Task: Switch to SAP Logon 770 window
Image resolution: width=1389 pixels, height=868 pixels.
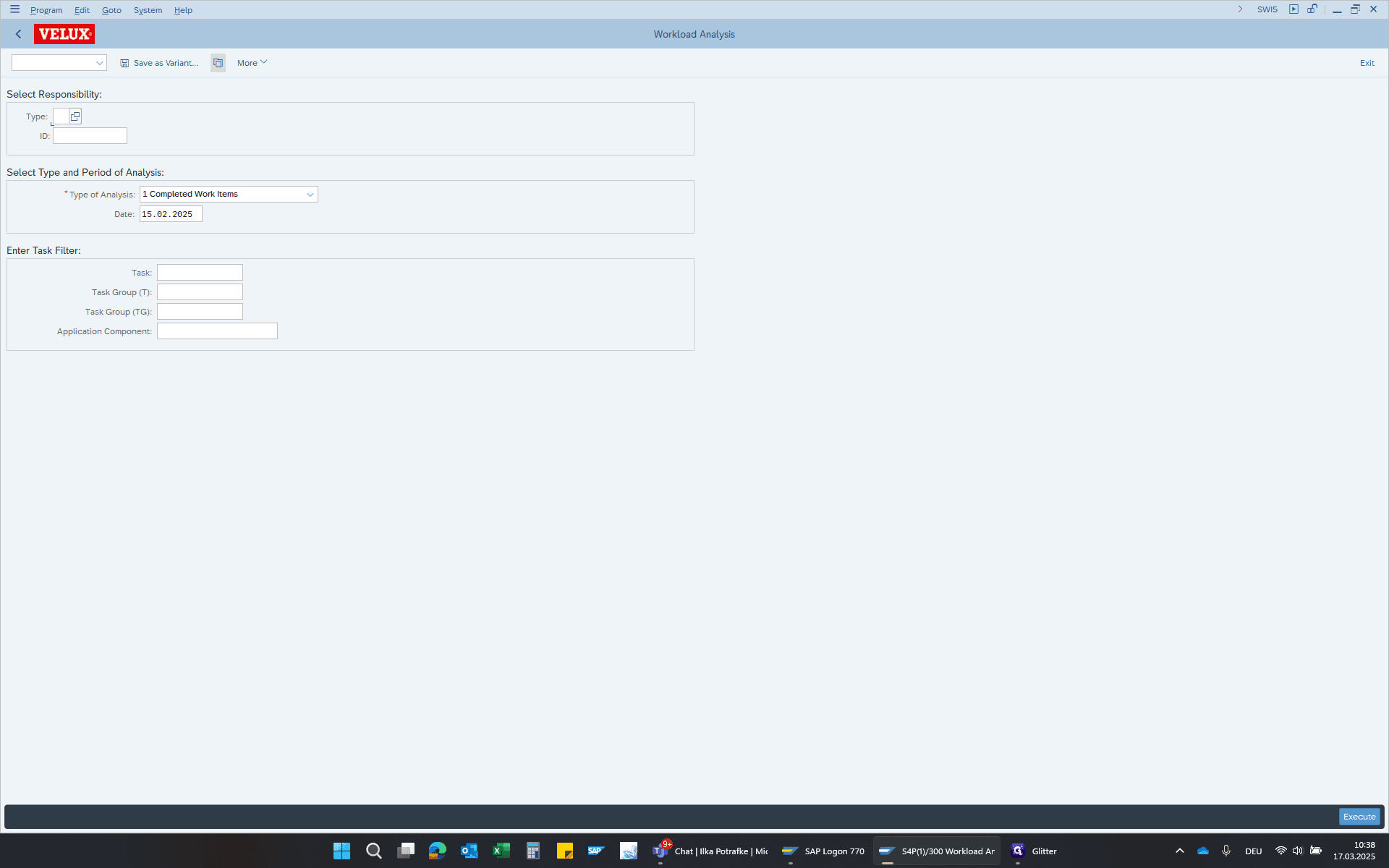Action: click(x=823, y=851)
